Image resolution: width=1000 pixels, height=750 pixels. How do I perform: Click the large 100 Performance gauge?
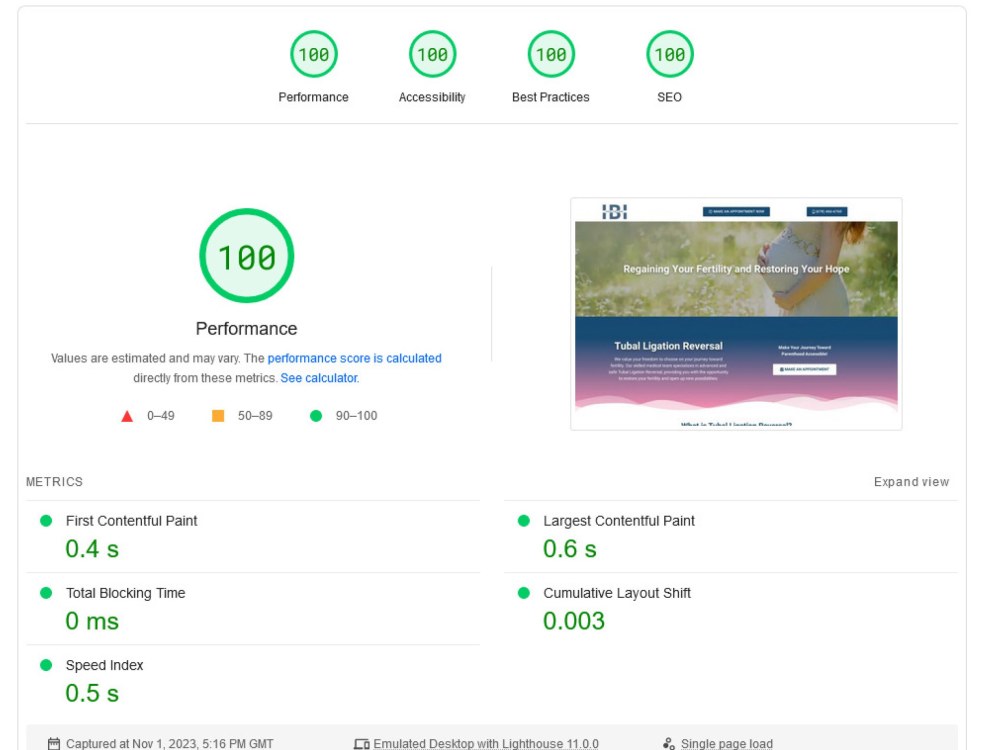point(247,256)
